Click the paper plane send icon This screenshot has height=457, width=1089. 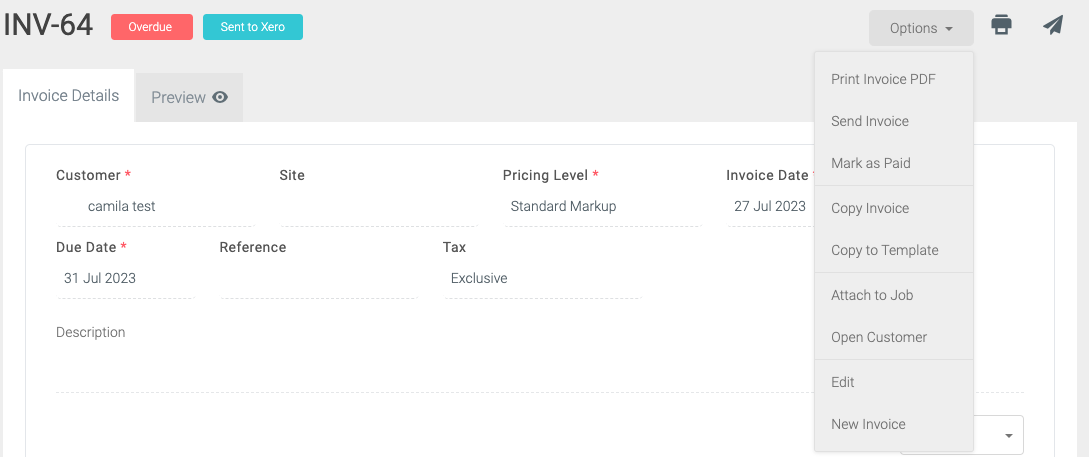1053,26
